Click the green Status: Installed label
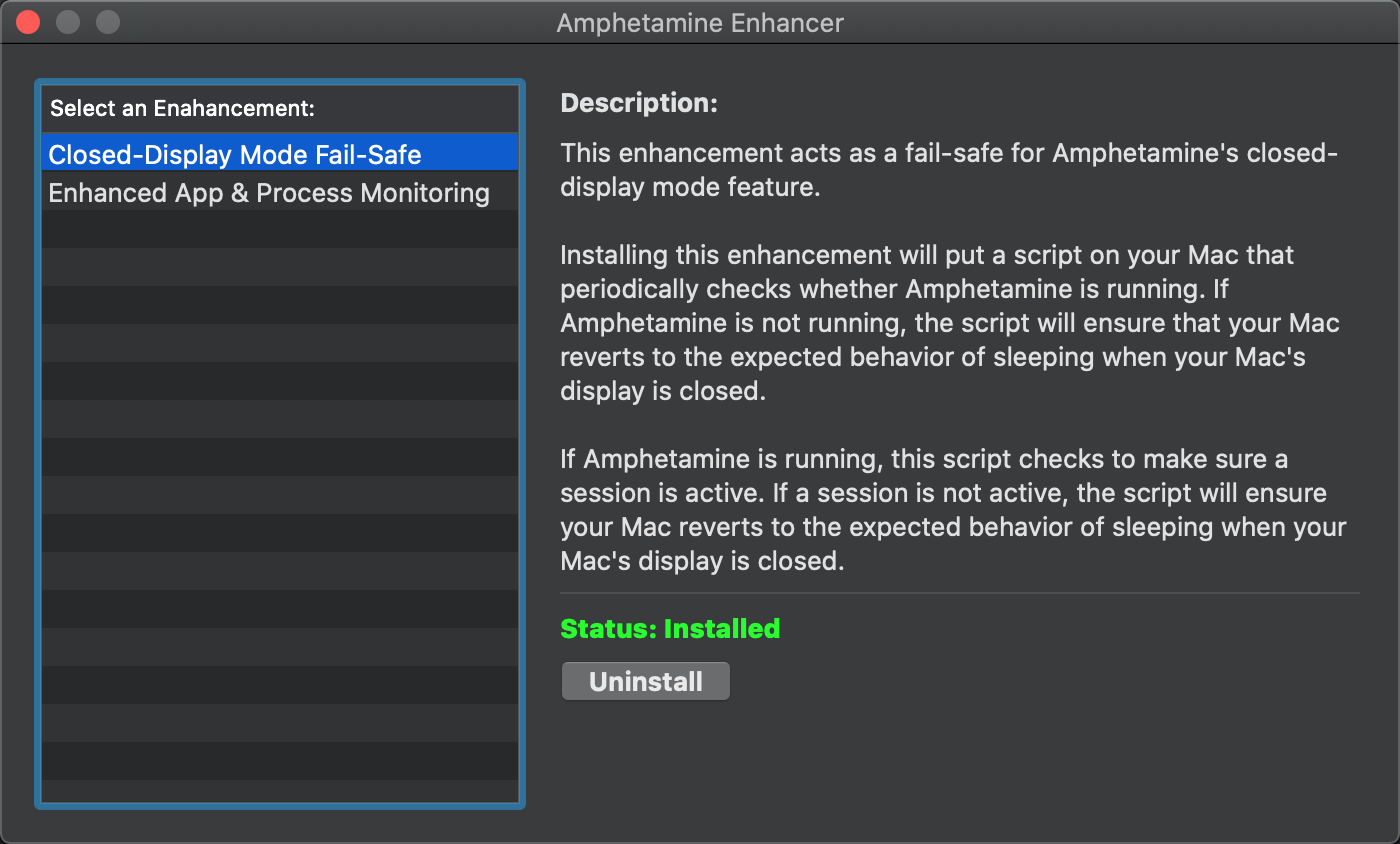This screenshot has height=844, width=1400. point(670,629)
